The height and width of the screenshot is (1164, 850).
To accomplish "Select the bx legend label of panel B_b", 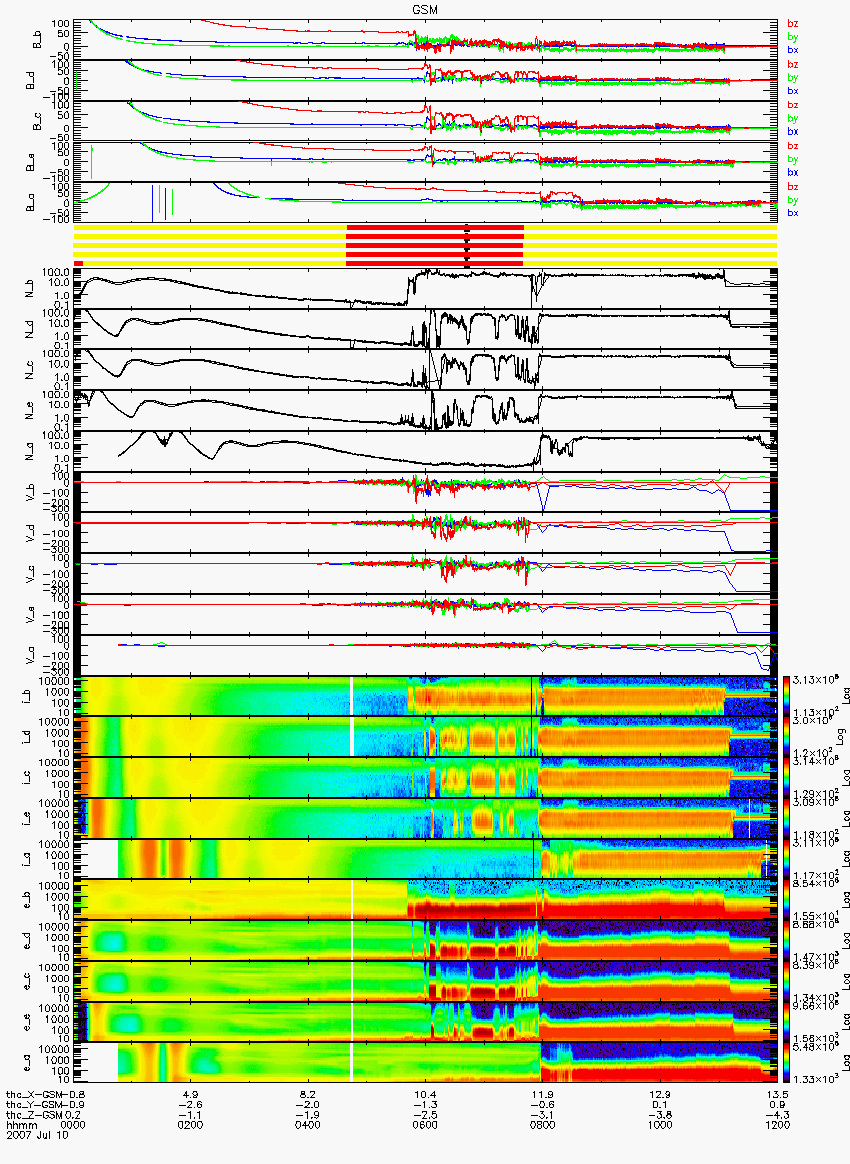I will pyautogui.click(x=792, y=50).
